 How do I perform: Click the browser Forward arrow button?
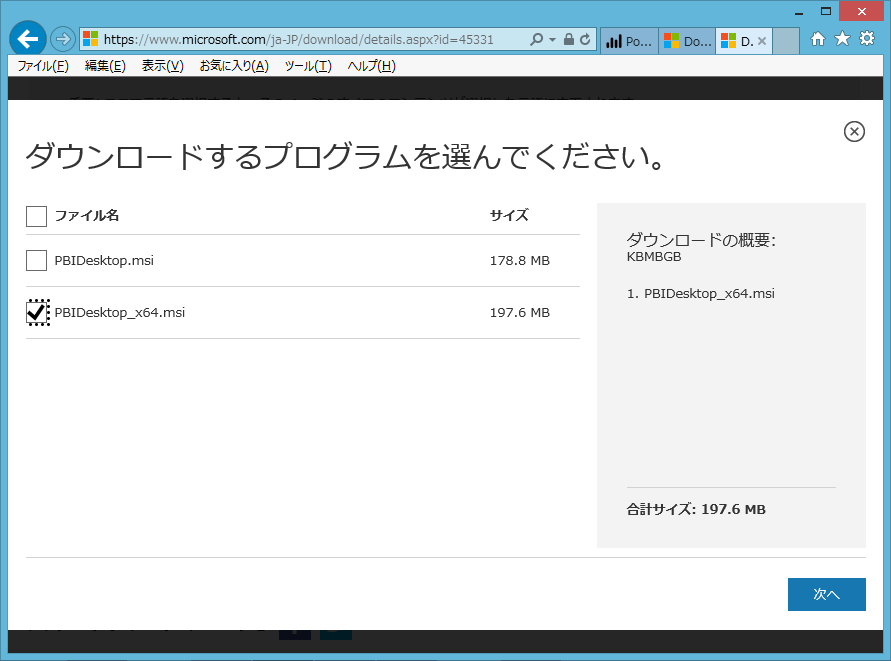click(63, 39)
